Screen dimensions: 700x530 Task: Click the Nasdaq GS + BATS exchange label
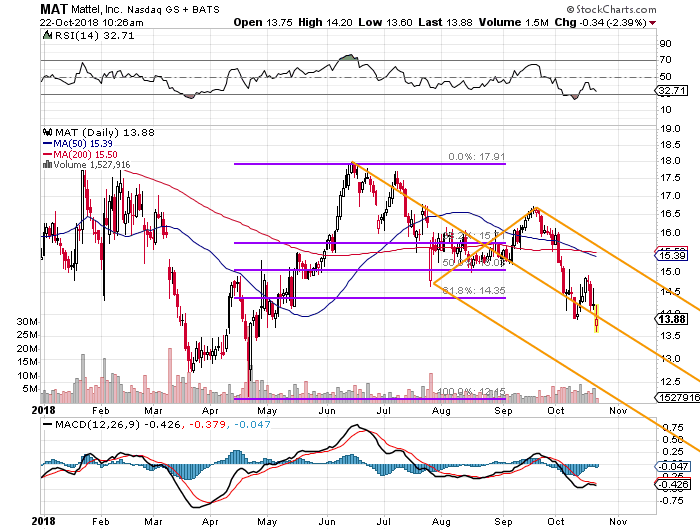click(x=174, y=10)
